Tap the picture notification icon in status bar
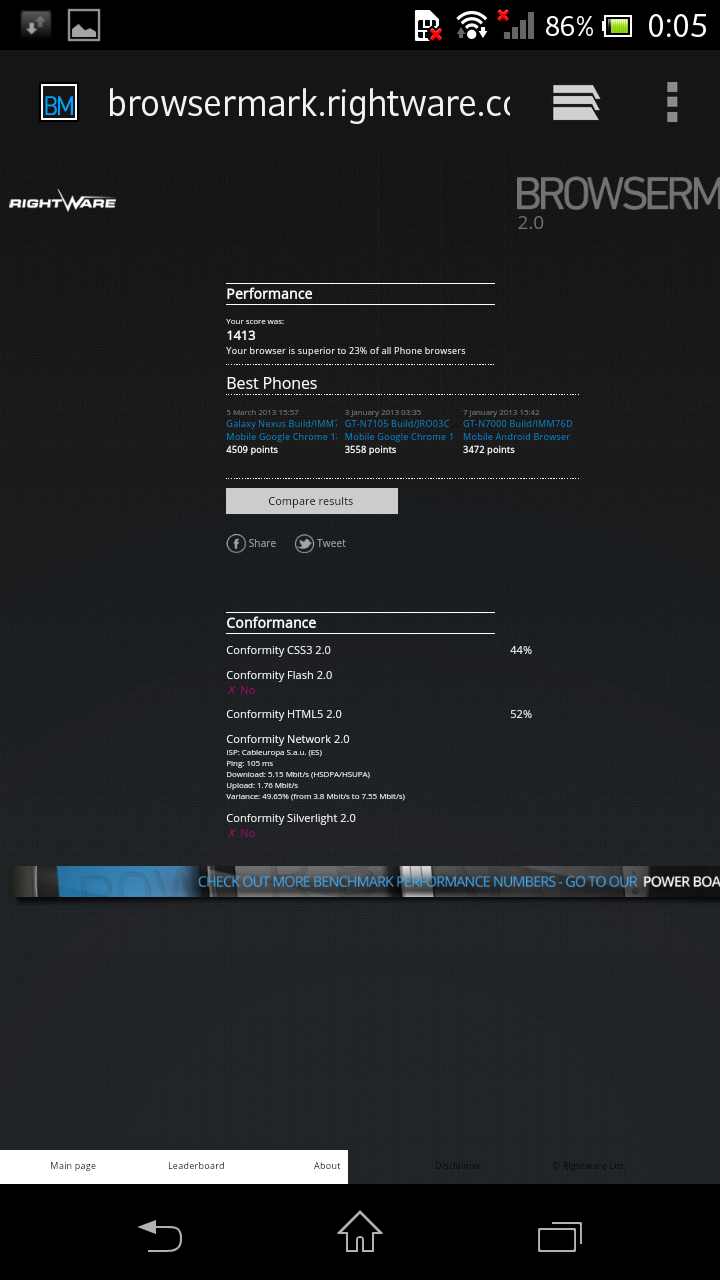 84,25
